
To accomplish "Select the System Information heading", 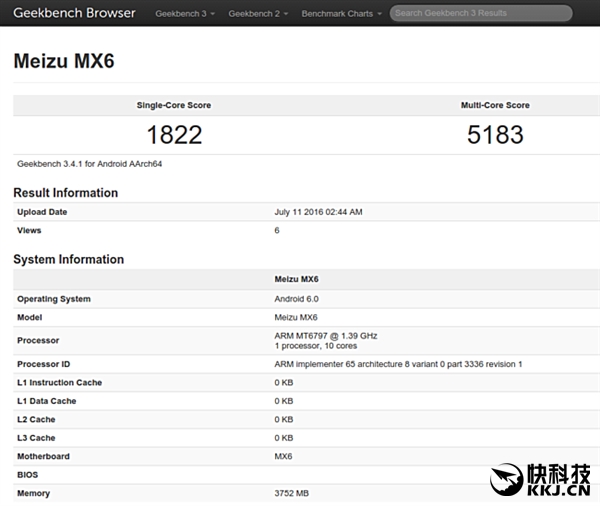I will (x=68, y=259).
